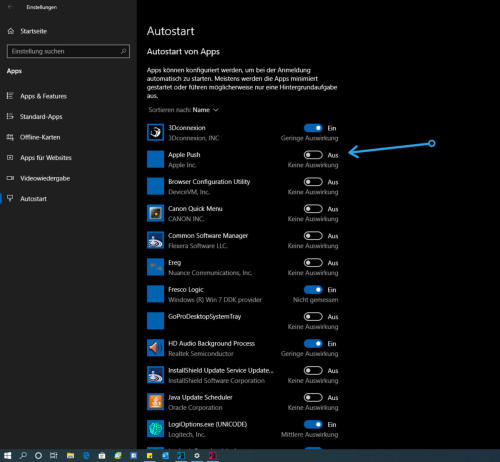Click the LogiOptions.exe app icon
This screenshot has height=462, width=500.
[155, 429]
